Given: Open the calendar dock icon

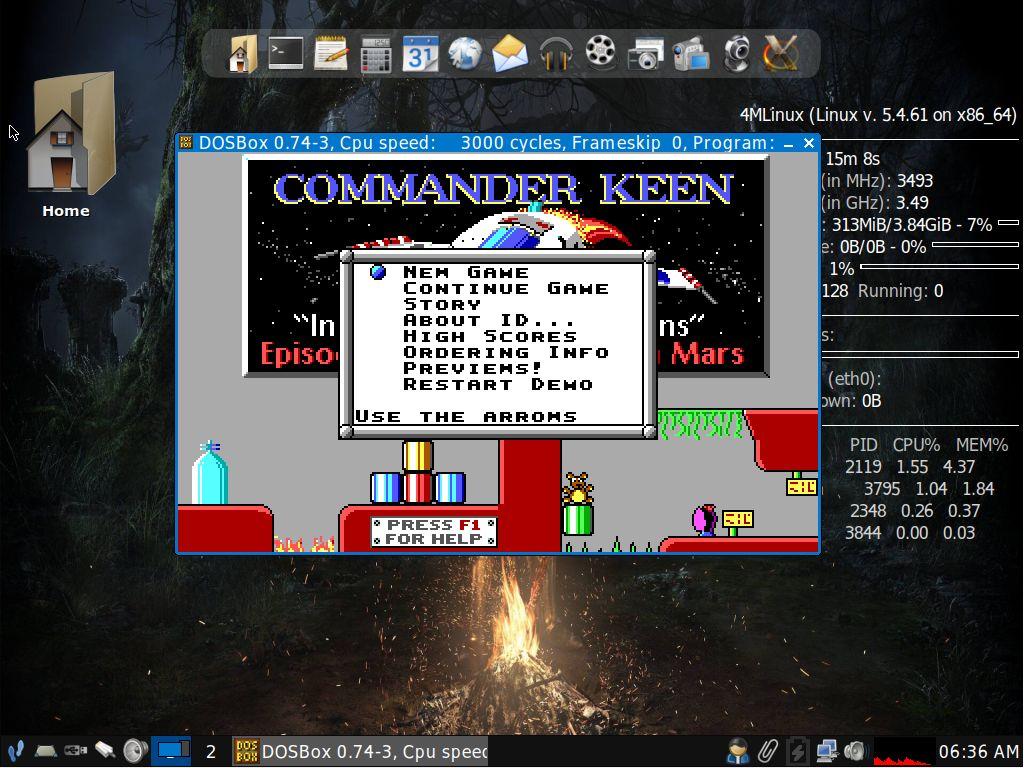Looking at the screenshot, I should pos(421,53).
